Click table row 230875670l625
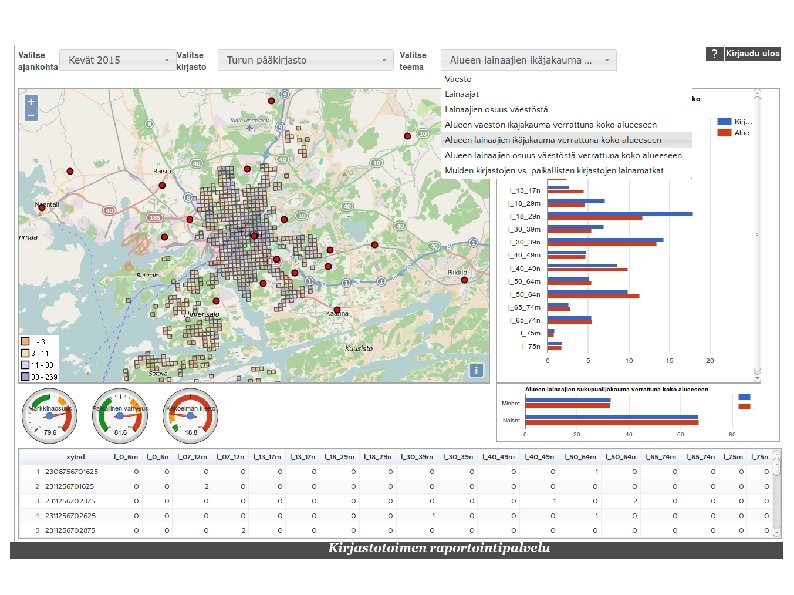This screenshot has width=794, height=595. 397,471
